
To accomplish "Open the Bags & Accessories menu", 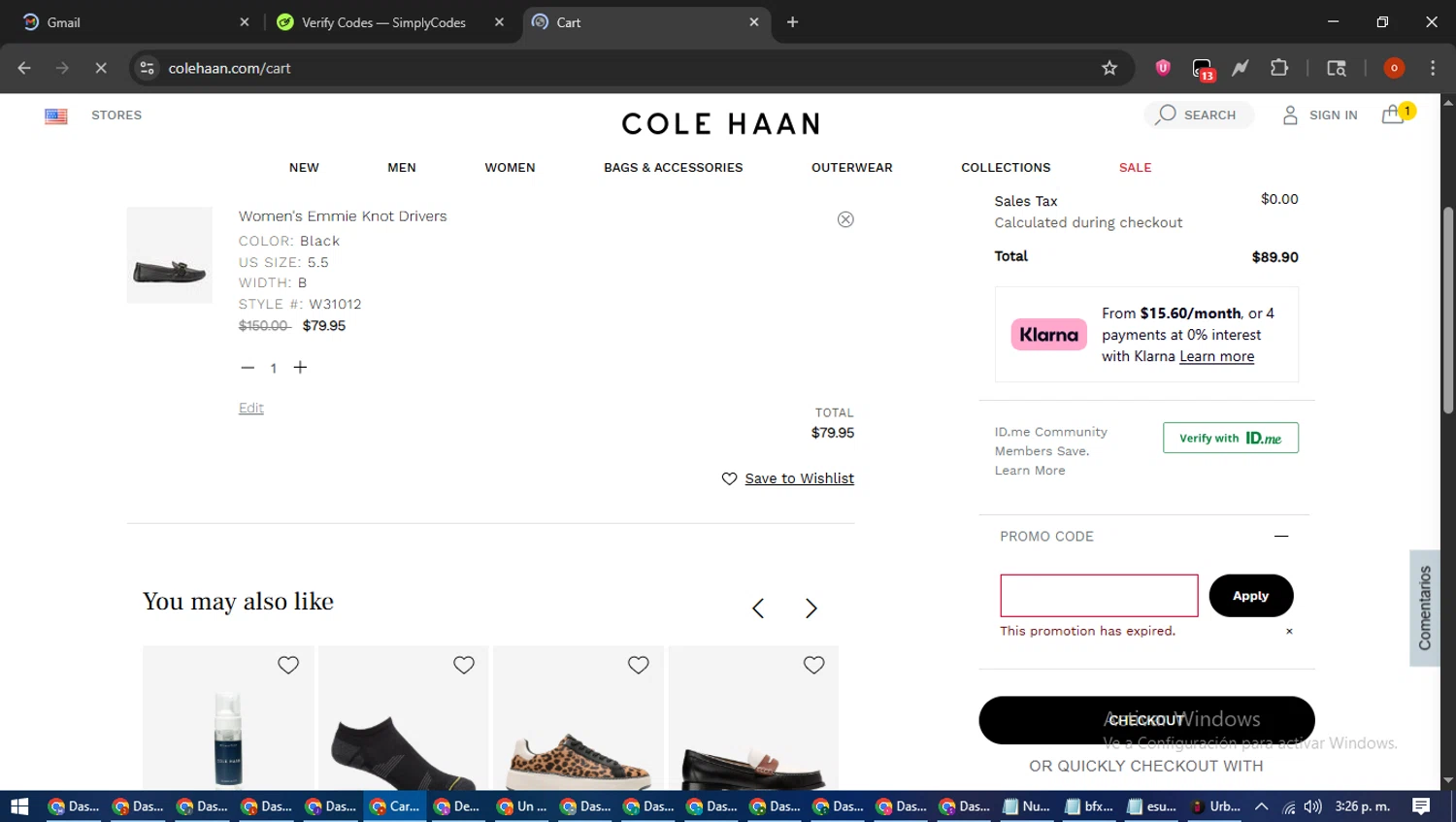I will [x=673, y=167].
